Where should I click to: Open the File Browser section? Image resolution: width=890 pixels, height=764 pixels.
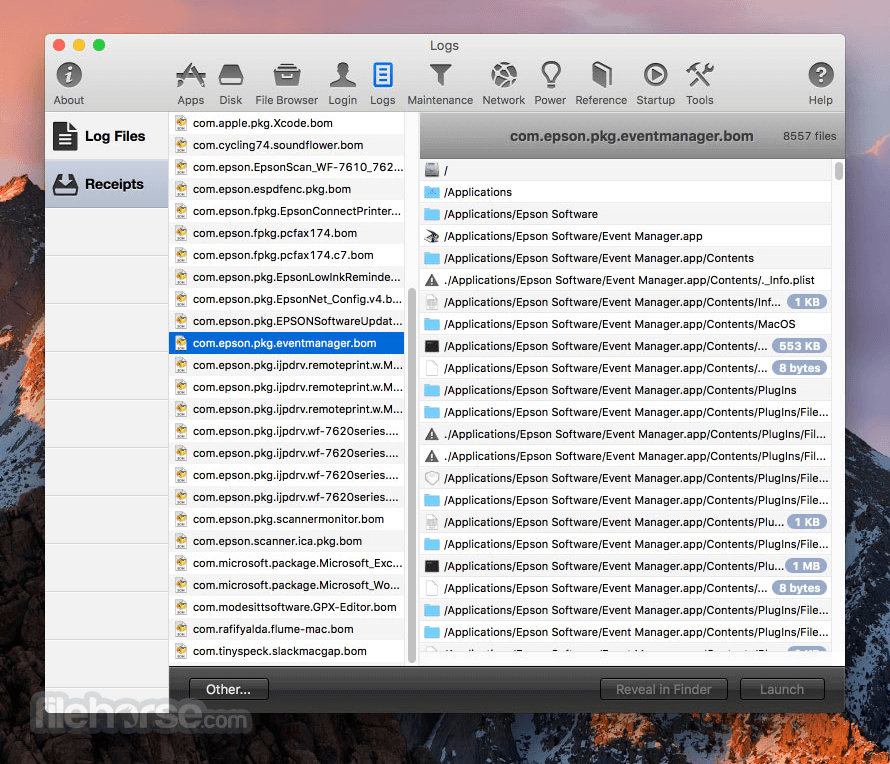pyautogui.click(x=287, y=83)
